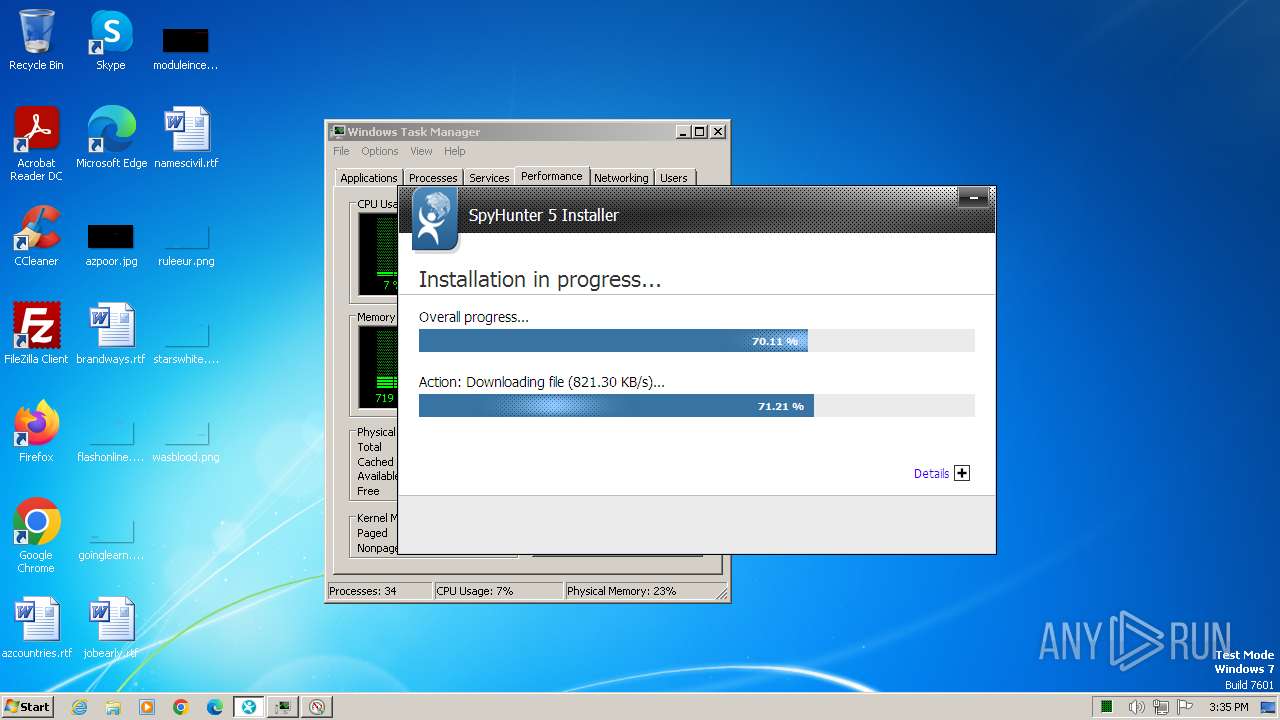This screenshot has width=1280, height=720.
Task: Launch Acrobat Reader DC shortcut
Action: pyautogui.click(x=36, y=143)
